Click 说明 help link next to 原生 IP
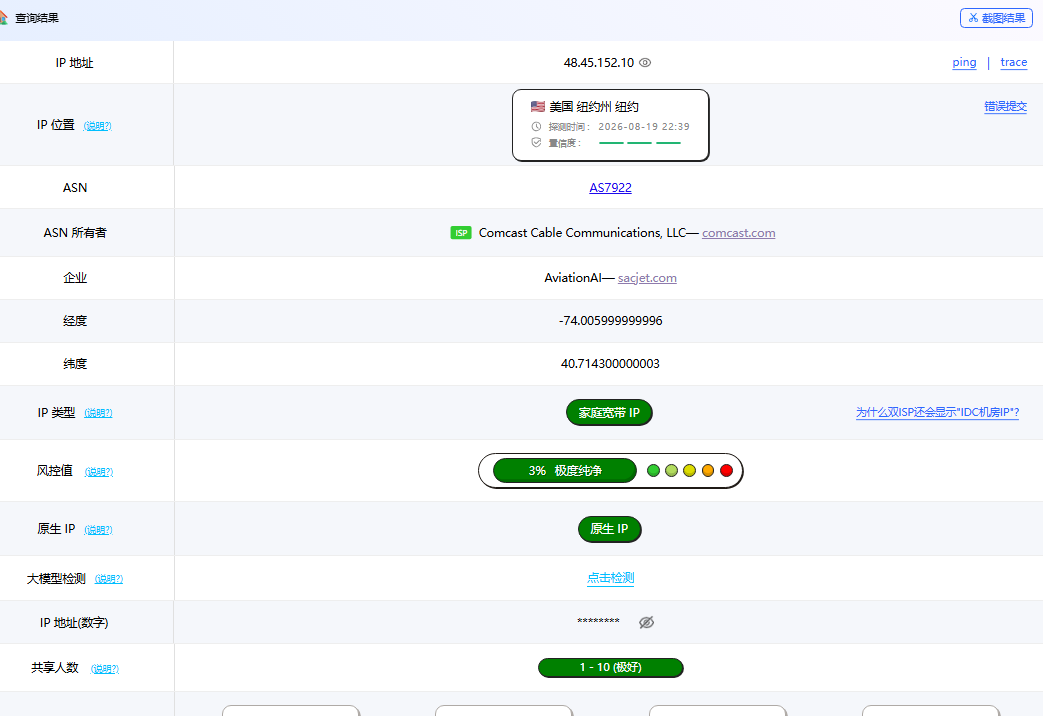Image resolution: width=1043 pixels, height=716 pixels. pos(98,530)
